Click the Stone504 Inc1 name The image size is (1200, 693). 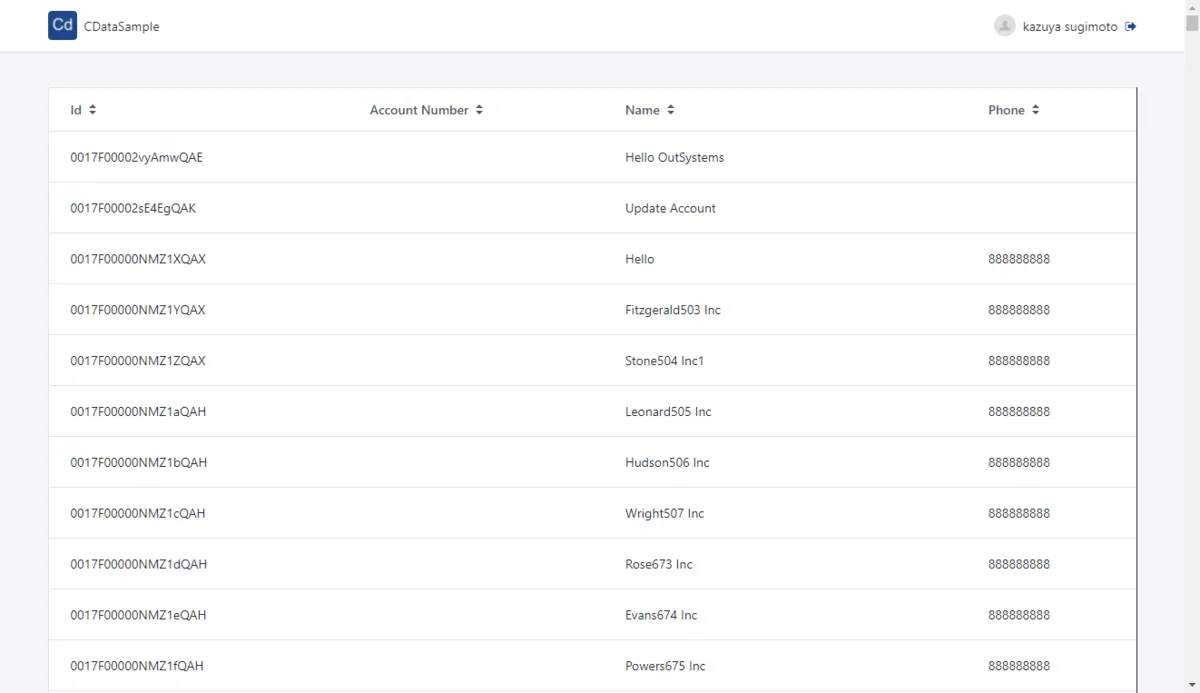pyautogui.click(x=664, y=361)
